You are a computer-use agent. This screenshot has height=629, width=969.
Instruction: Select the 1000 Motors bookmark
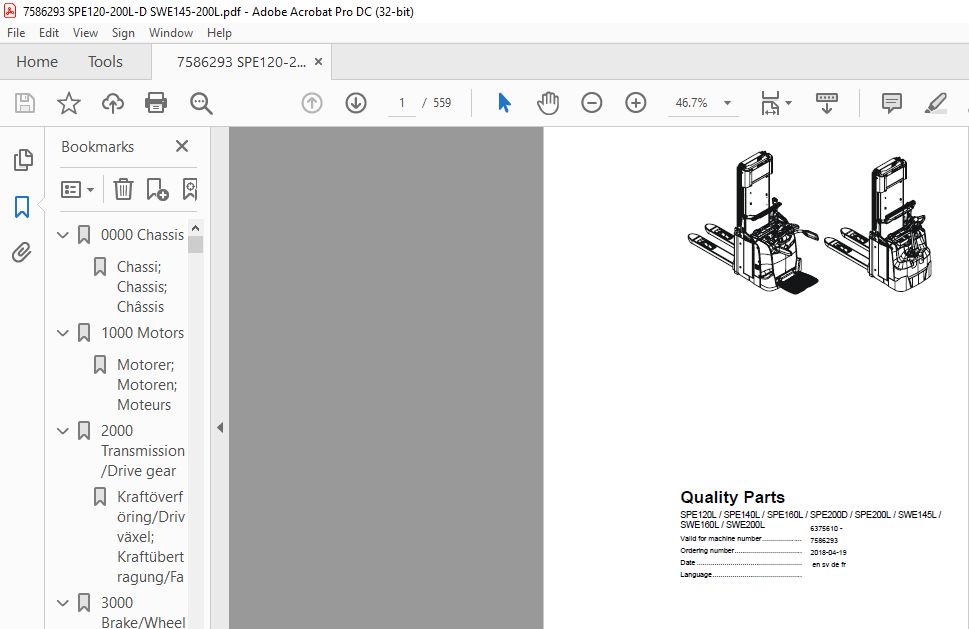(x=143, y=333)
